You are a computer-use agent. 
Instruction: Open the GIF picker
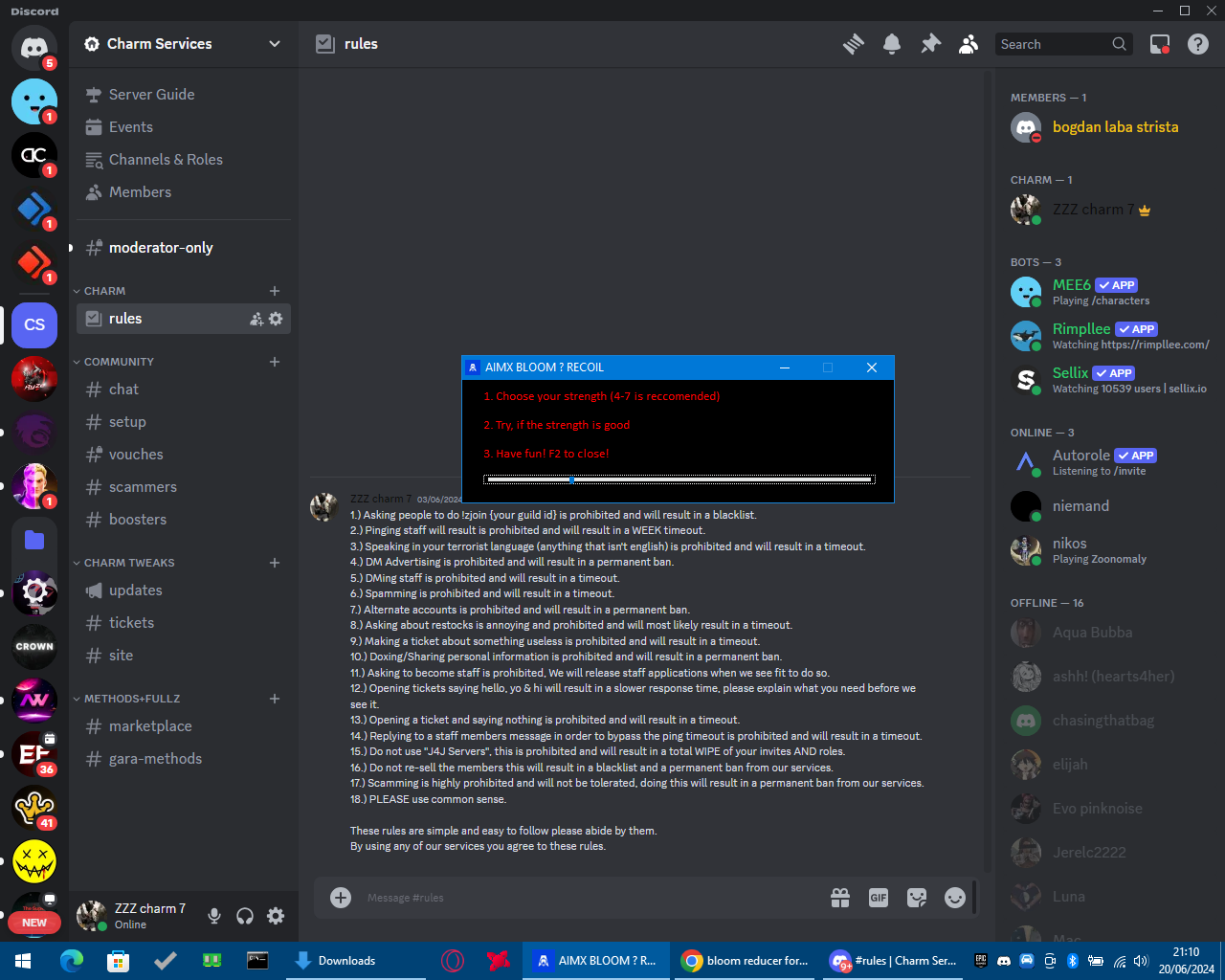coord(879,898)
